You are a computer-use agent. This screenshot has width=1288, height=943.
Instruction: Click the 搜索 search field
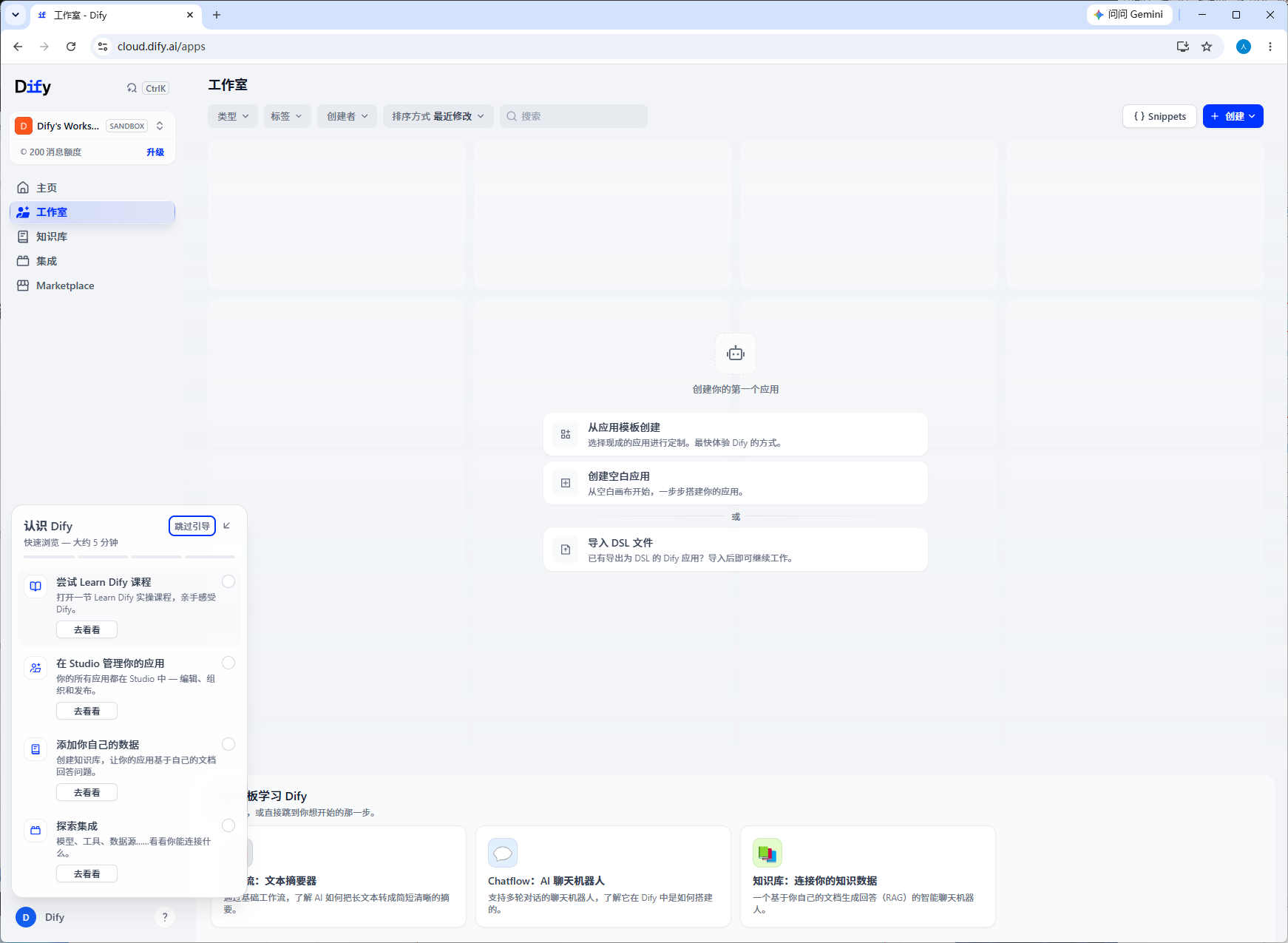pyautogui.click(x=574, y=116)
